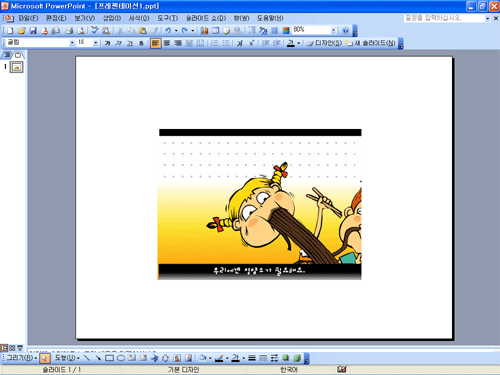The height and width of the screenshot is (375, 500).
Task: Open the 보기(V) menu
Action: [x=84, y=18]
